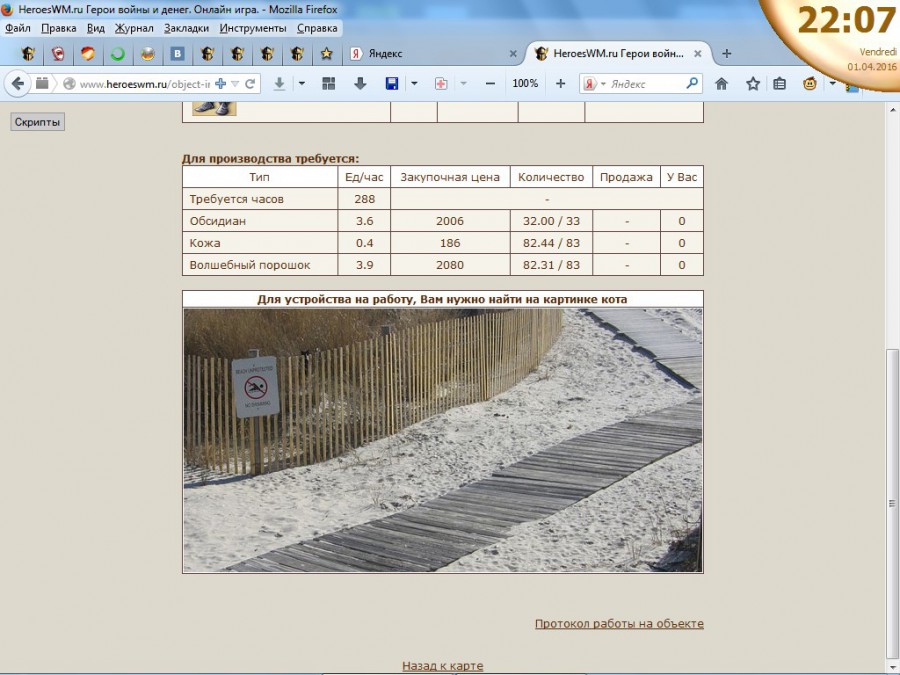
Task: Follow the Назад к карте link
Action: point(442,666)
